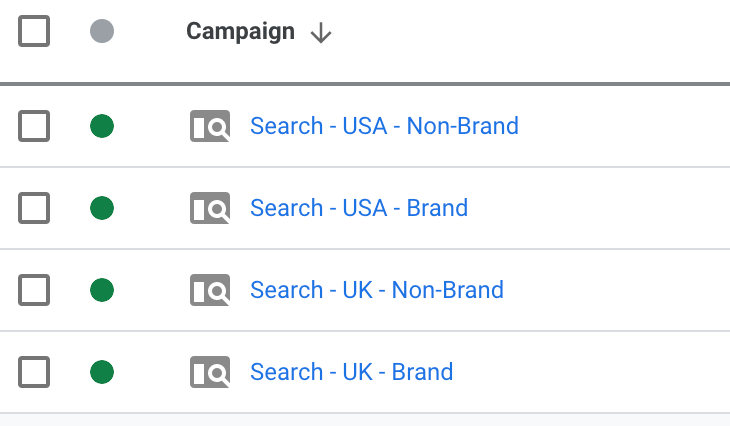Viewport: 730px width, 426px height.
Task: Click green status dot for UK Brand
Action: tap(102, 372)
